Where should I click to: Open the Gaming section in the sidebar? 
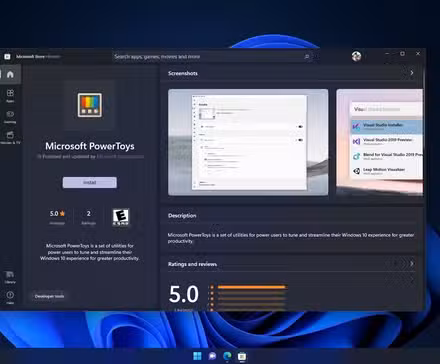[10, 117]
